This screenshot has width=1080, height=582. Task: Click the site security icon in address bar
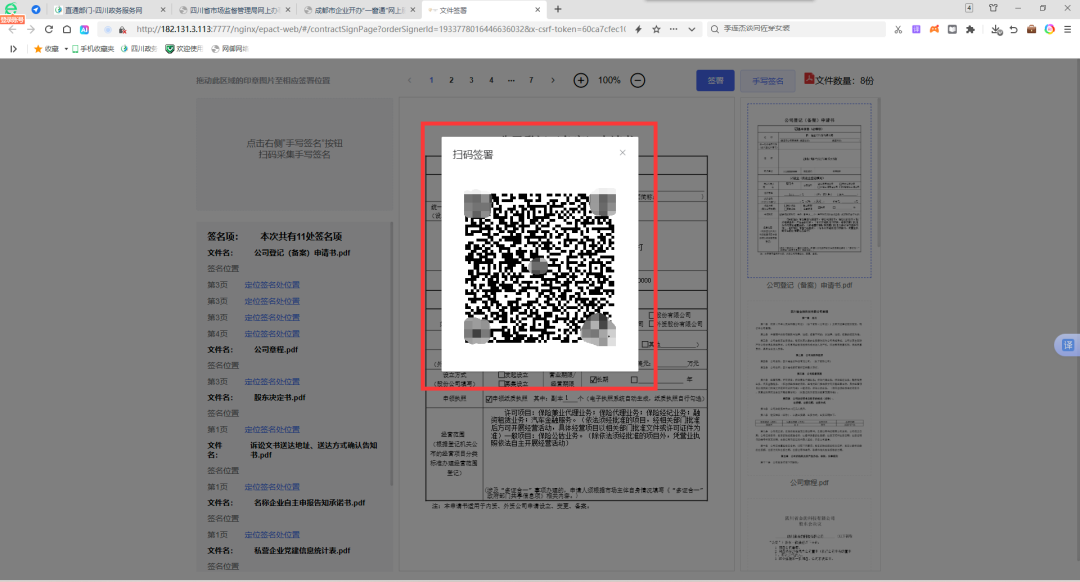click(123, 30)
